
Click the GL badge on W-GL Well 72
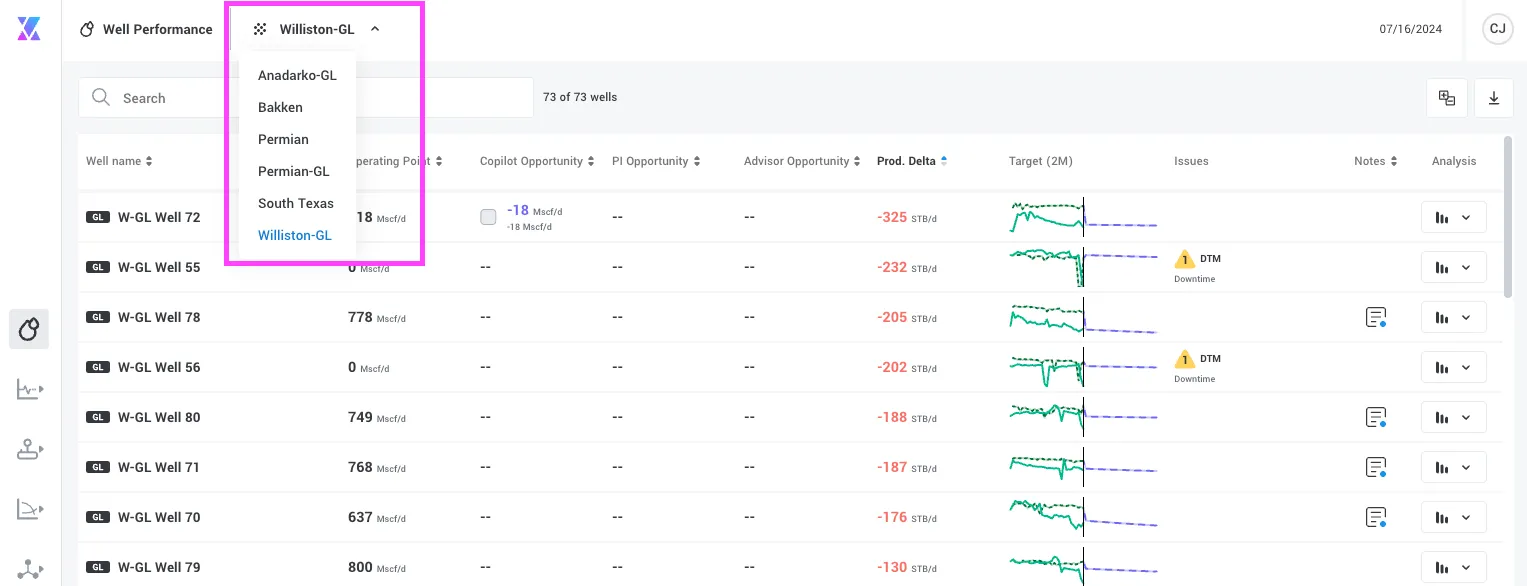click(98, 217)
